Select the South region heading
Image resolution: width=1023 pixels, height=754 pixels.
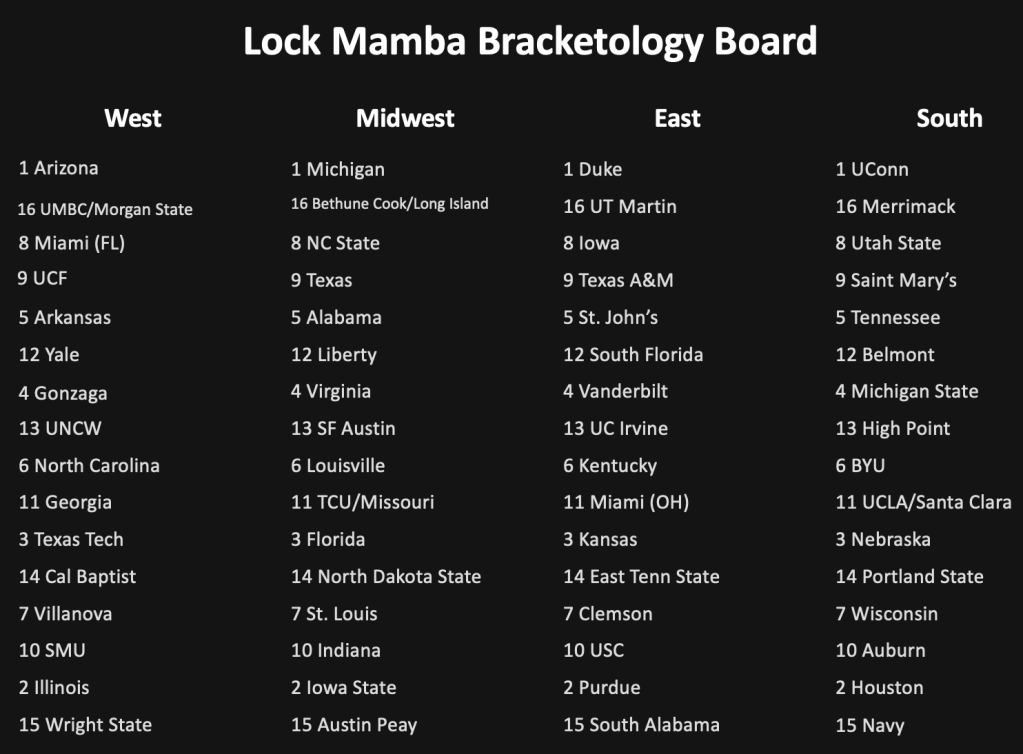click(949, 118)
